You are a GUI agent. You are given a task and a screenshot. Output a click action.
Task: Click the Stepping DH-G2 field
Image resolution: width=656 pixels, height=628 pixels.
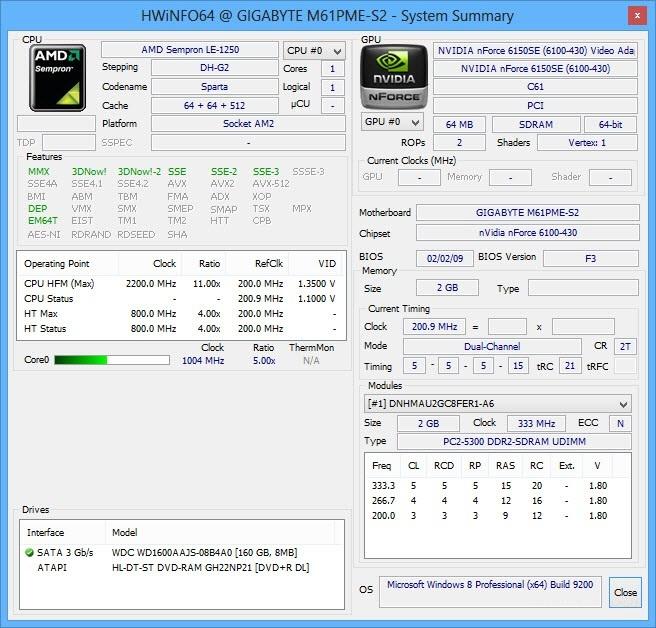coord(215,68)
